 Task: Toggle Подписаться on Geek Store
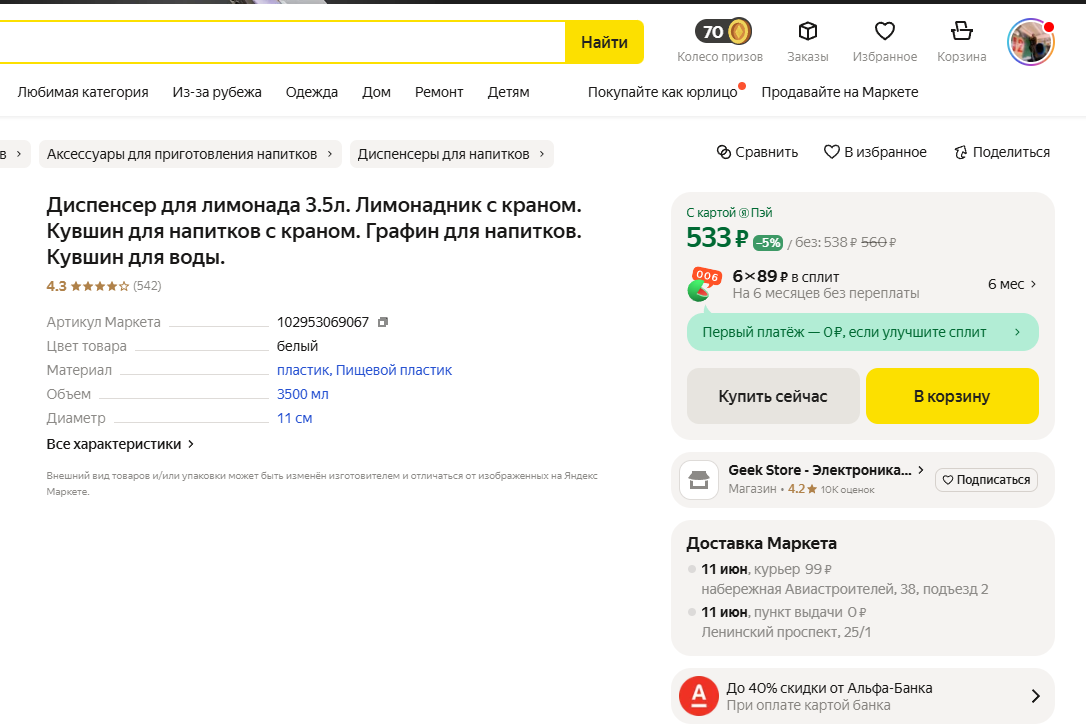(x=986, y=480)
